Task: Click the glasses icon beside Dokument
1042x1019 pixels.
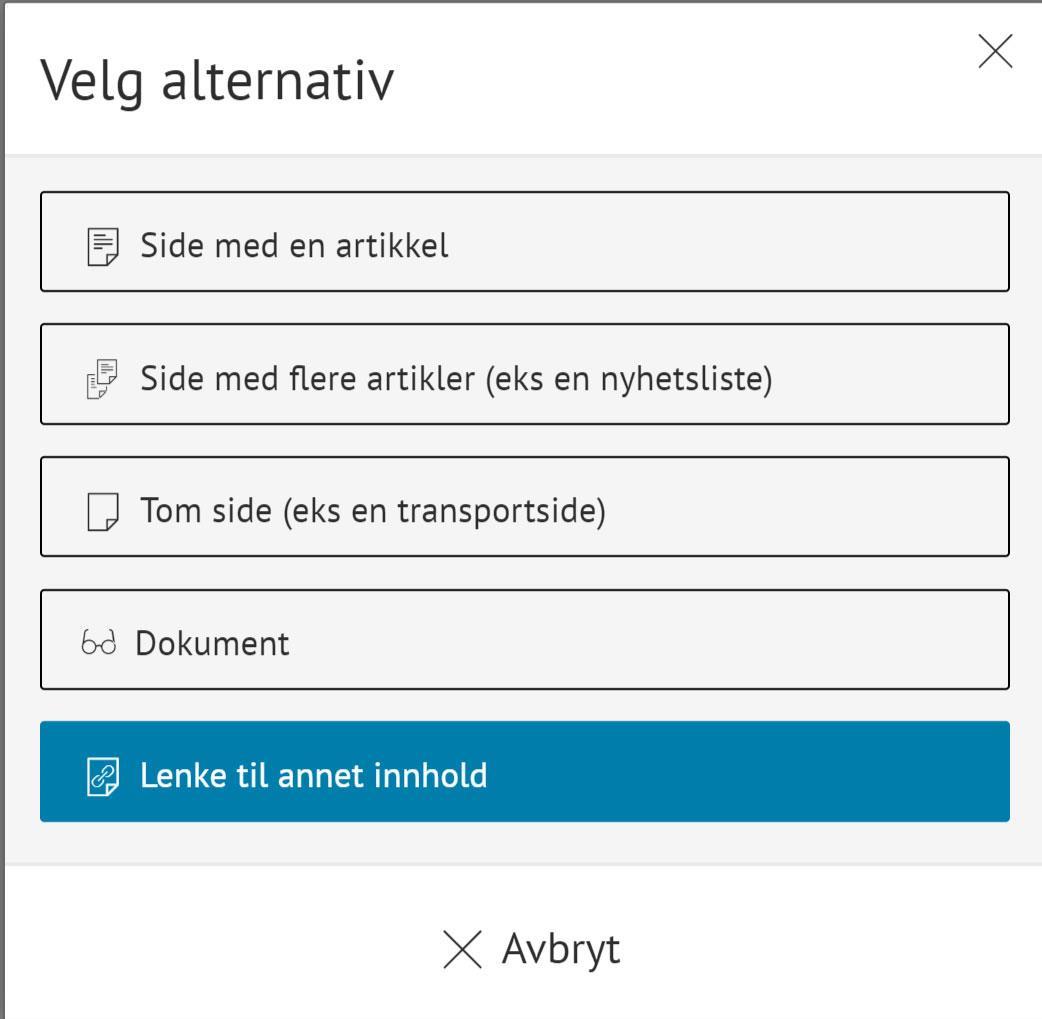Action: [x=98, y=644]
